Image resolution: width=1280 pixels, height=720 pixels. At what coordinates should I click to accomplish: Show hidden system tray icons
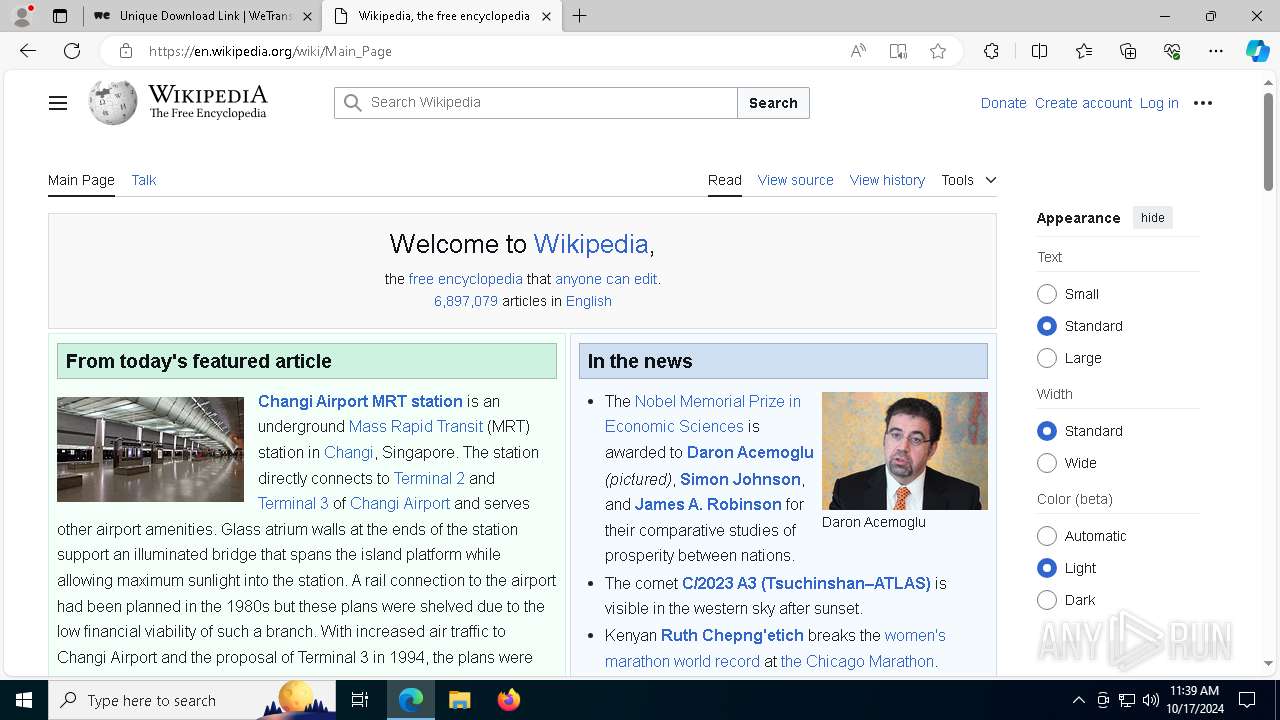tap(1078, 700)
